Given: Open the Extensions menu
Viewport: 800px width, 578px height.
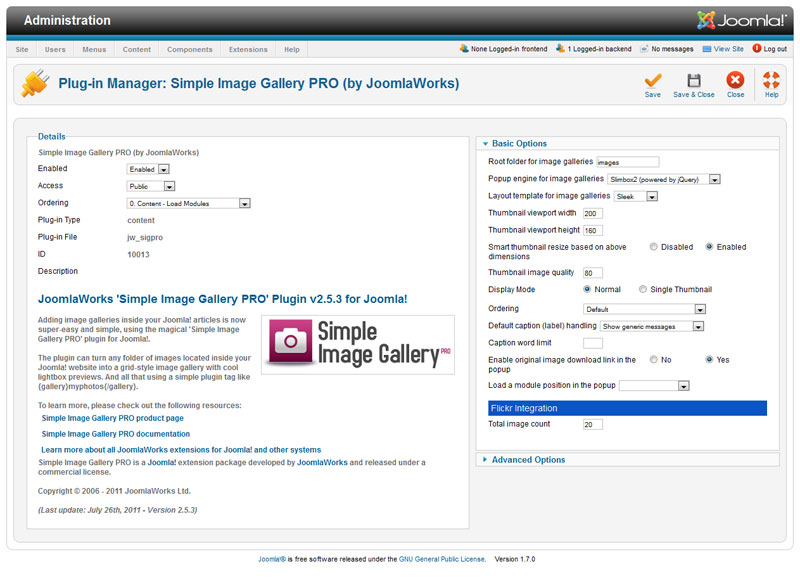Looking at the screenshot, I should click(248, 49).
